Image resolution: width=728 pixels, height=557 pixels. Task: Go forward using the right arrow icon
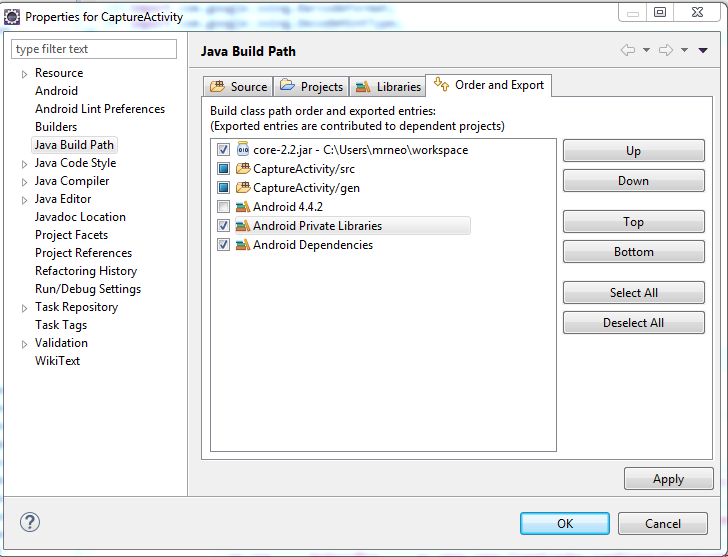coord(666,50)
